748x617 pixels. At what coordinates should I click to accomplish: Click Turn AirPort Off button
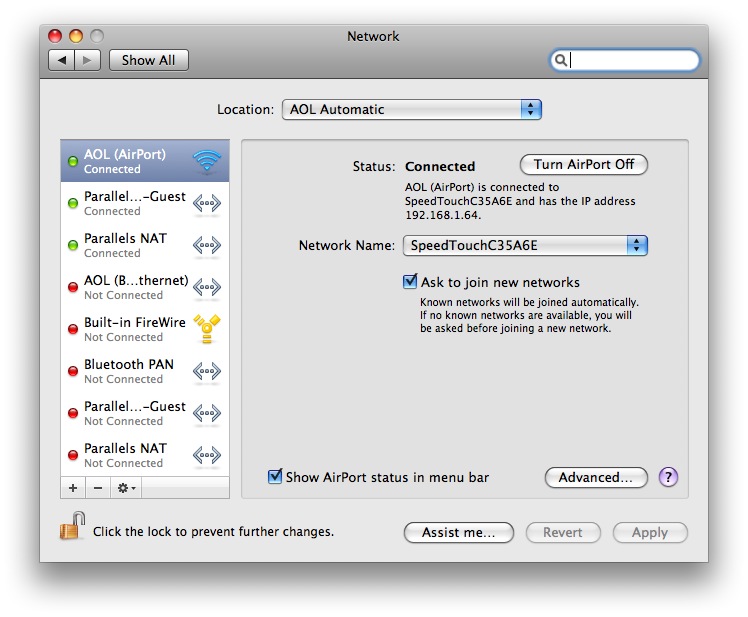point(583,165)
